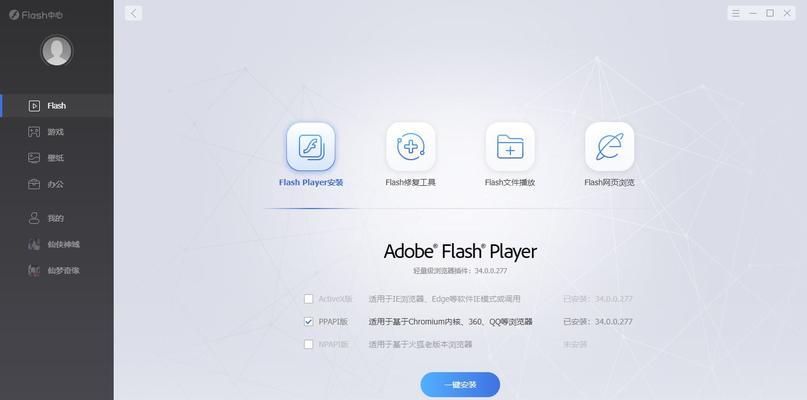The image size is (807, 400).
Task: Enable the ActiveX版 checkbox
Action: (x=308, y=299)
